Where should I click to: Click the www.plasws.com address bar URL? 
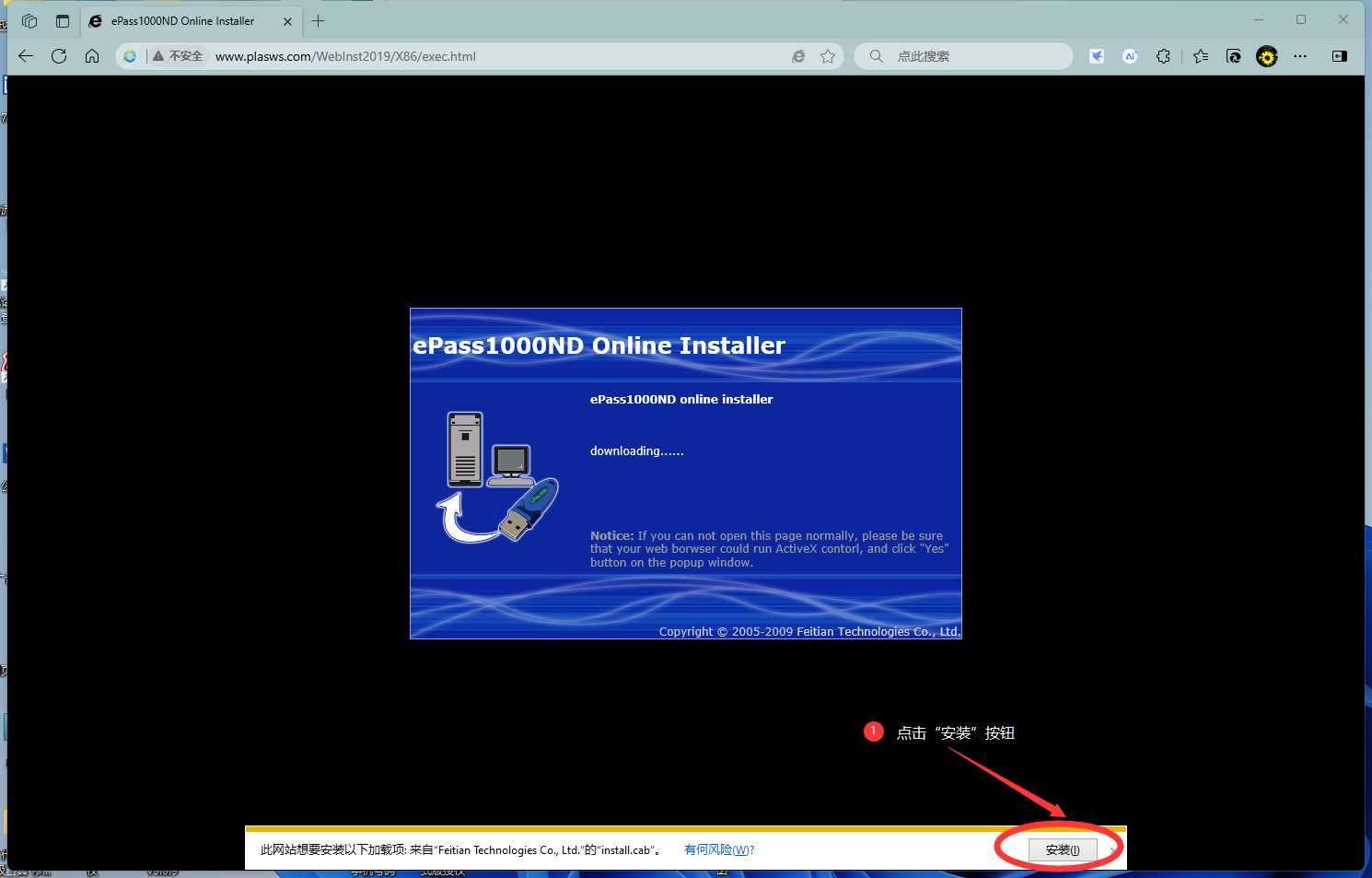(x=345, y=56)
